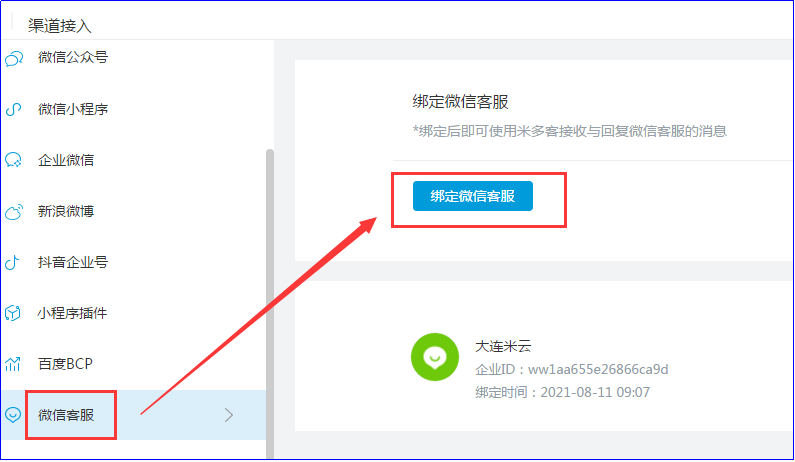Image resolution: width=795 pixels, height=462 pixels.
Task: Click the green 大连米云 account avatar
Action: coord(435,357)
